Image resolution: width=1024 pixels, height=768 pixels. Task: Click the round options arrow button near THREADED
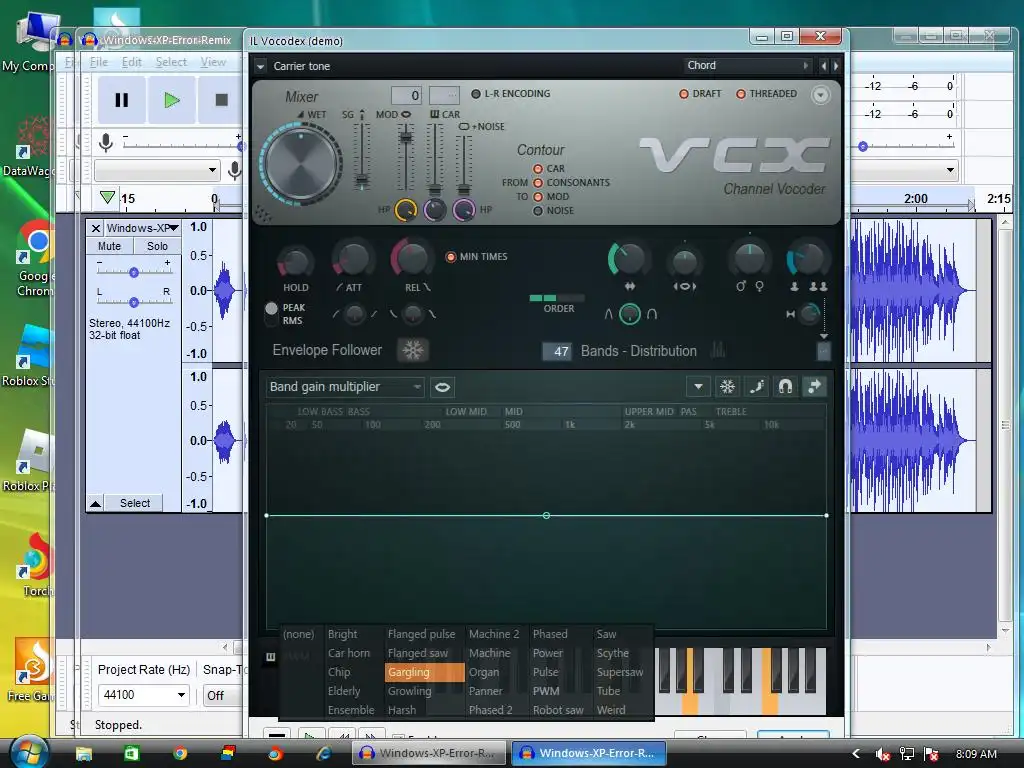click(x=820, y=95)
